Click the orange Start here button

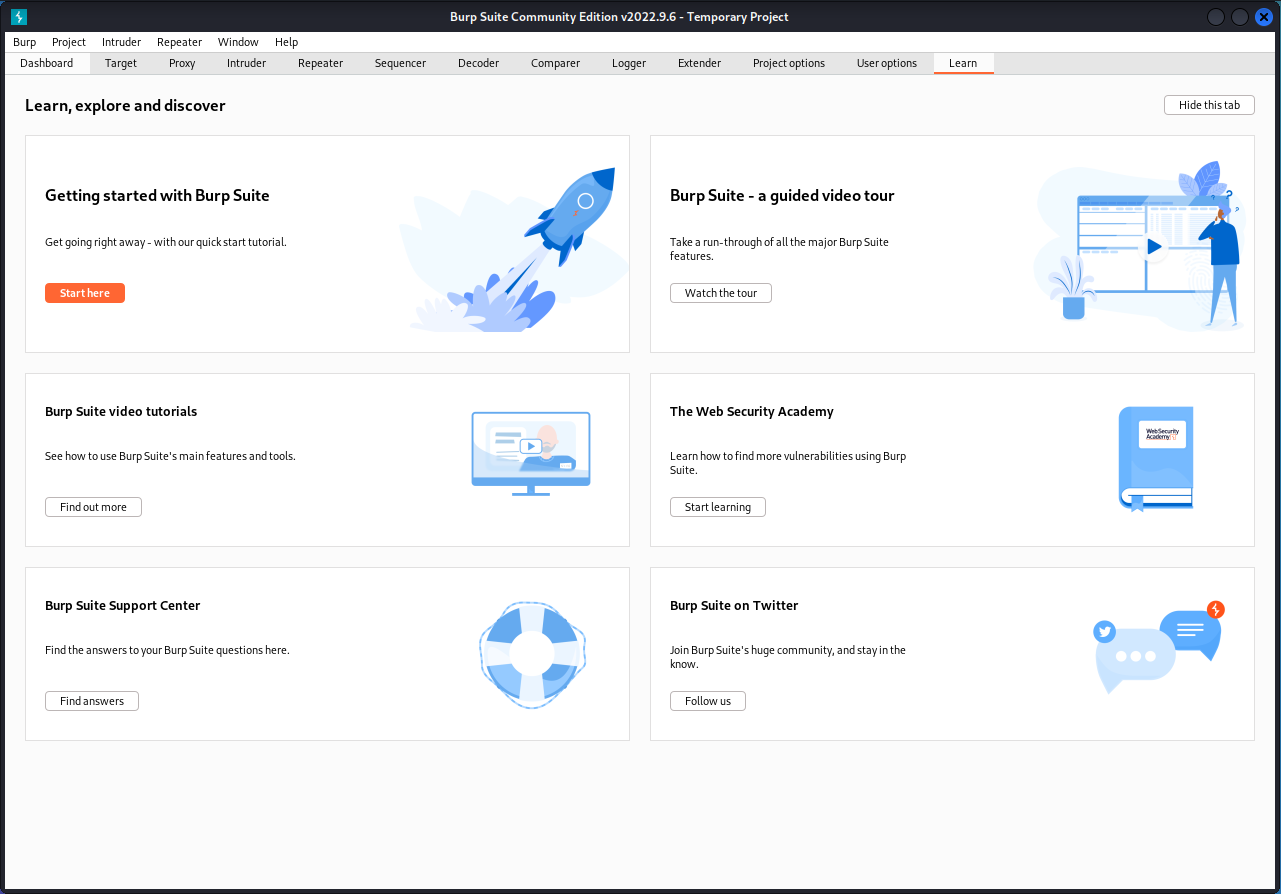[x=85, y=293]
